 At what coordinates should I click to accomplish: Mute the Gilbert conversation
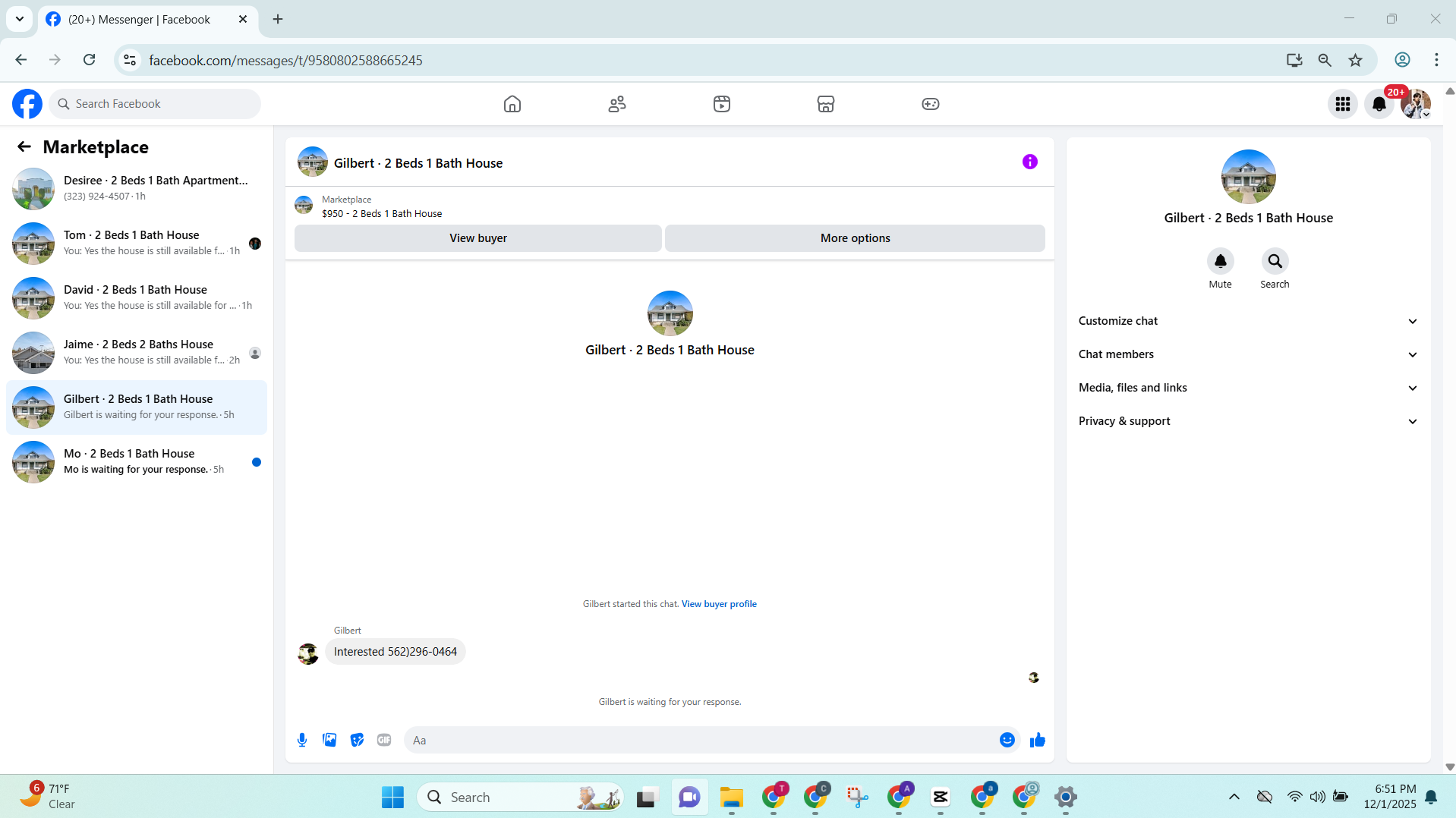pyautogui.click(x=1221, y=261)
